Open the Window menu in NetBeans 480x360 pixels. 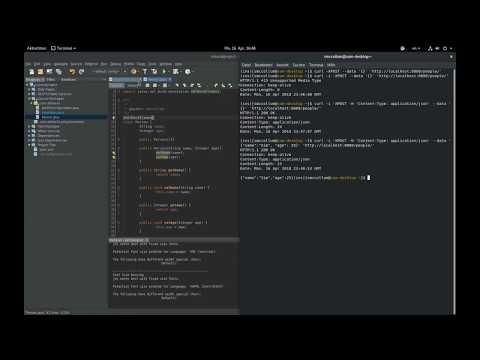coord(165,64)
